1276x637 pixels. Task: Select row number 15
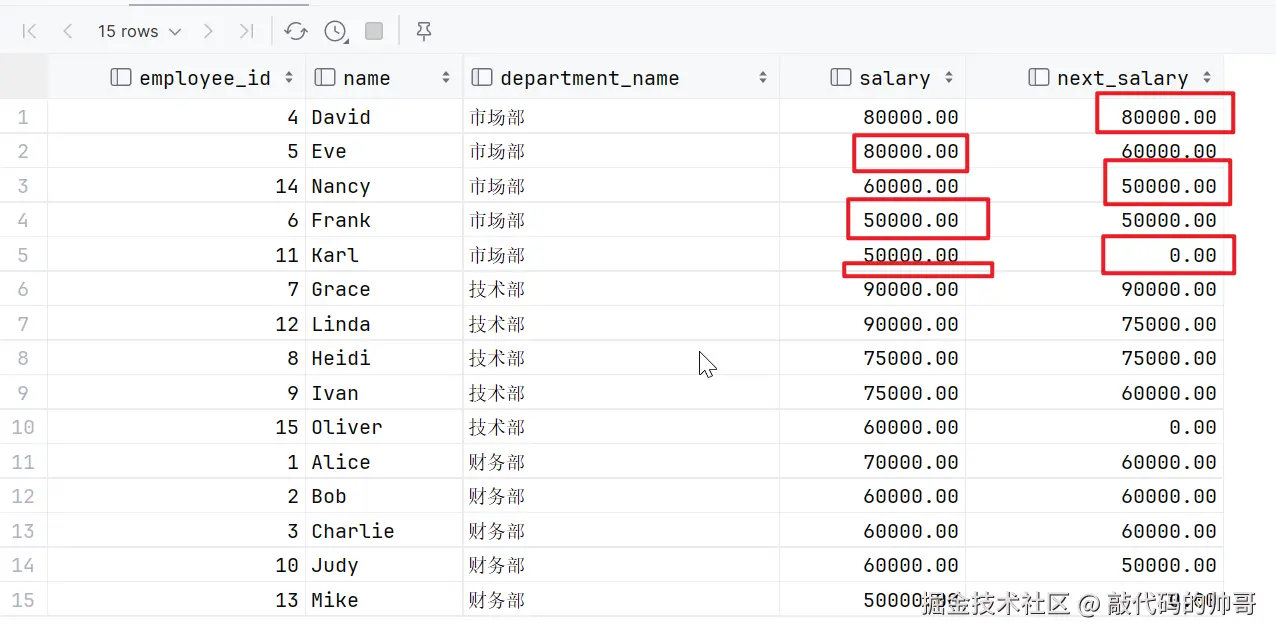(x=23, y=600)
